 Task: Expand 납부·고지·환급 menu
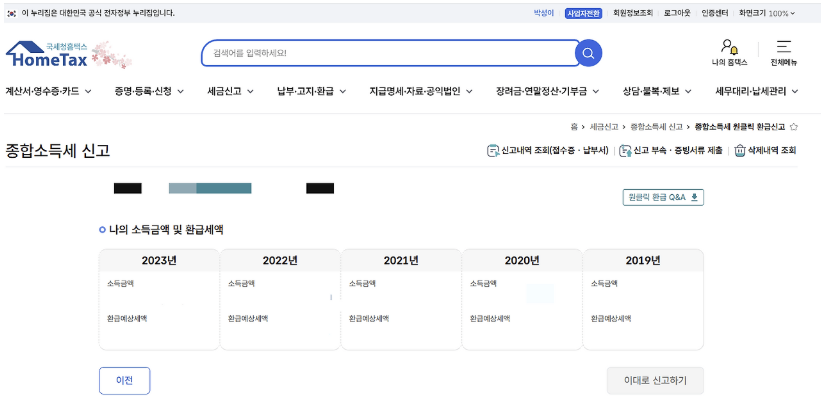tap(312, 92)
